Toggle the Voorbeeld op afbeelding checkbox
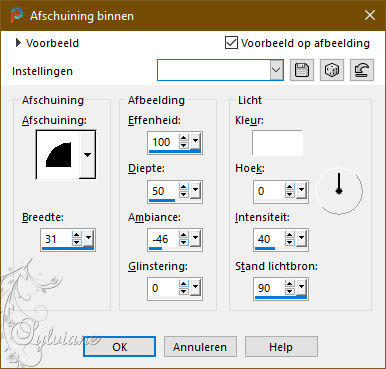 pos(231,43)
